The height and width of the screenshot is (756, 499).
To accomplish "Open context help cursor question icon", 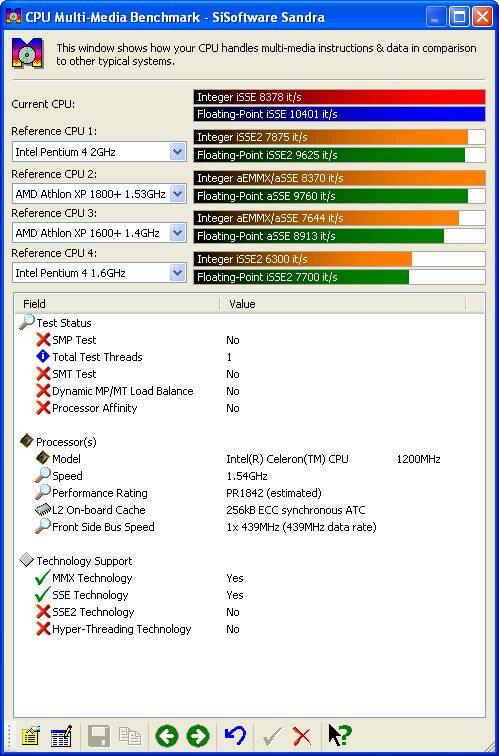I will click(x=340, y=736).
